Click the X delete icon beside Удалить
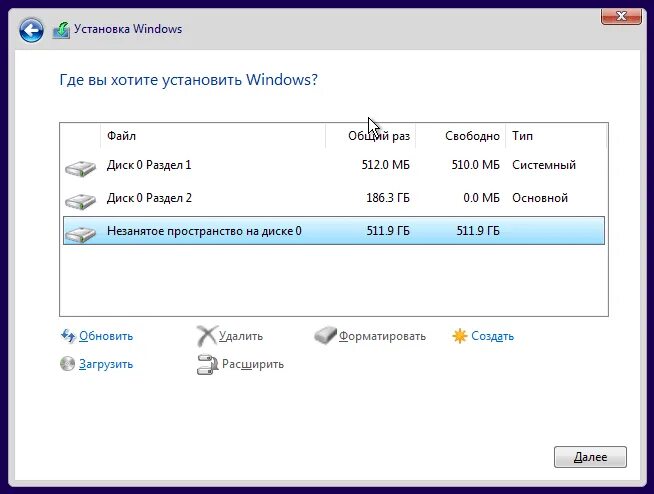Viewport: 654px width, 494px height. coord(206,336)
